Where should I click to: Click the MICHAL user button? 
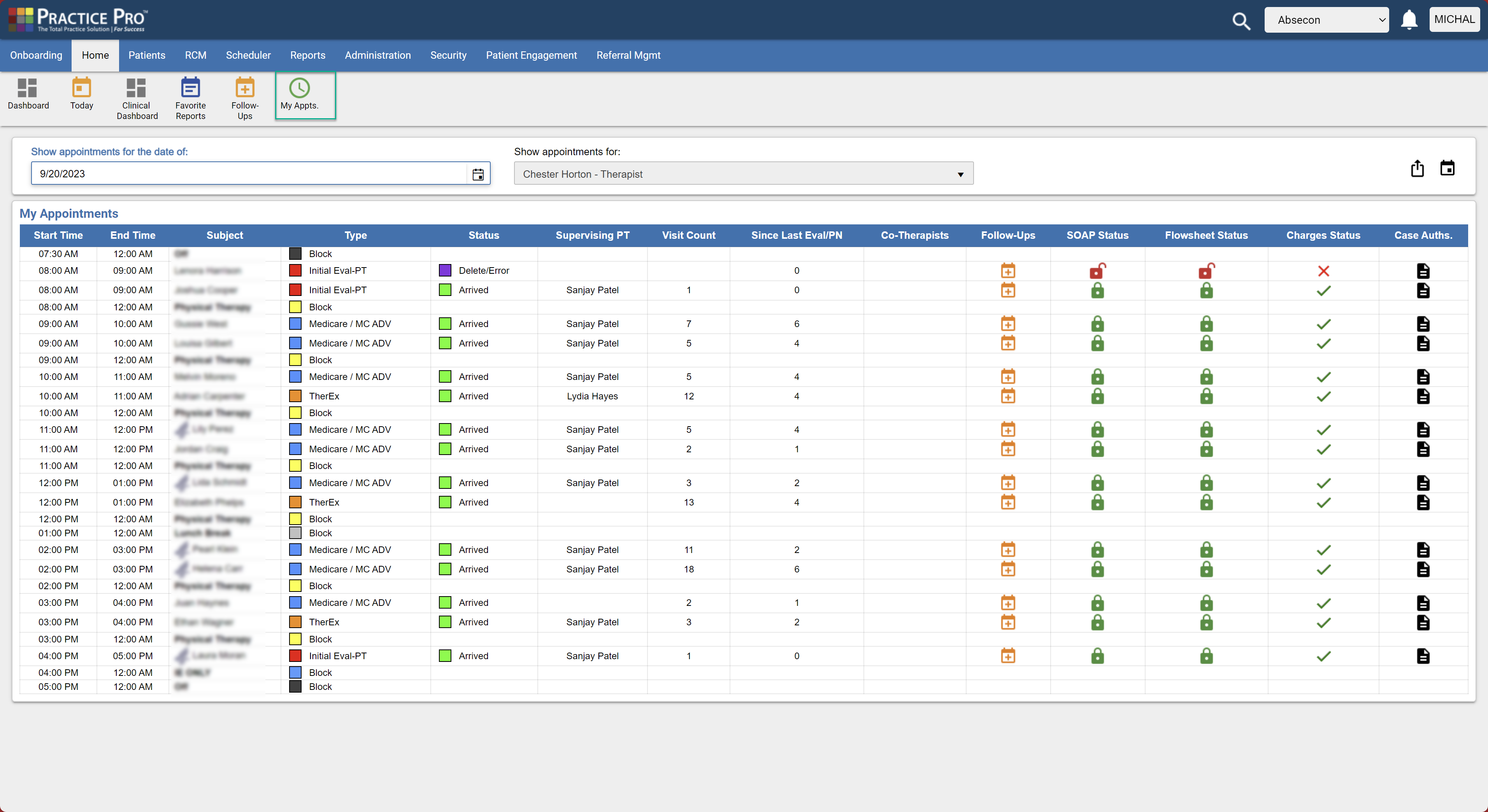point(1455,19)
